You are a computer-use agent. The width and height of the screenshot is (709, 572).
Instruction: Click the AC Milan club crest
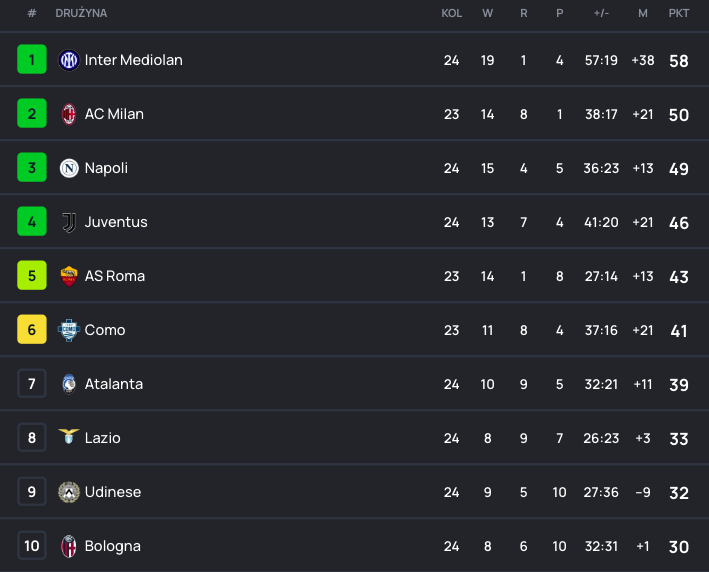pyautogui.click(x=69, y=114)
